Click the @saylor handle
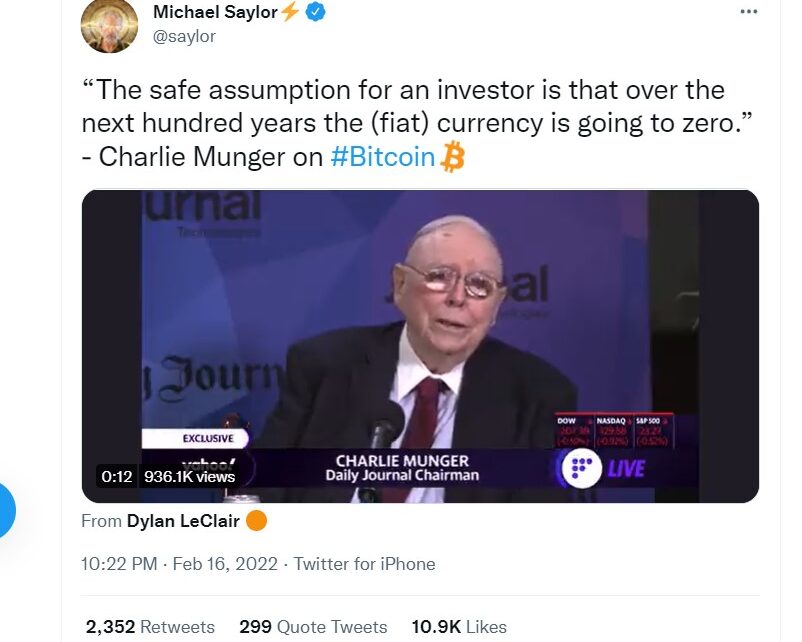Screen dimensions: 802x642 point(184,36)
